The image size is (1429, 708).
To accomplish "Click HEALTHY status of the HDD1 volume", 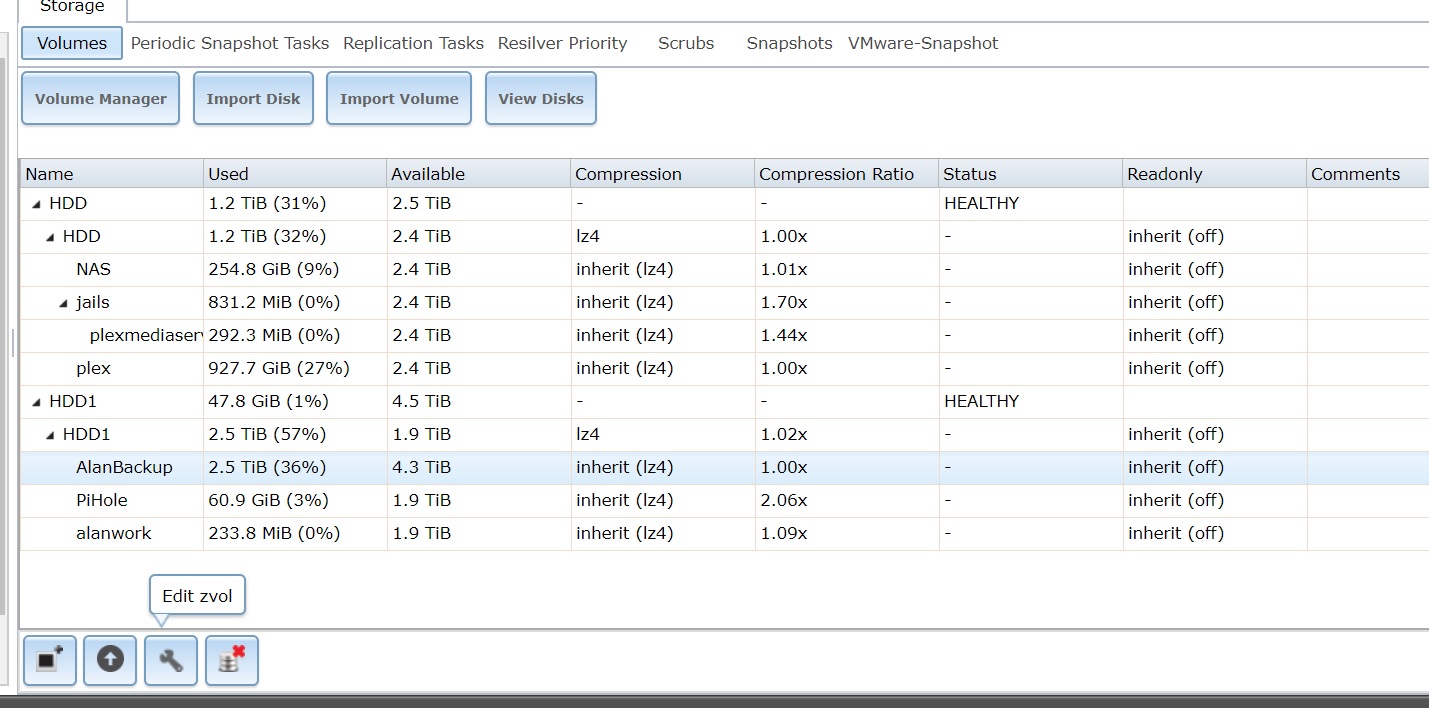I will pyautogui.click(x=981, y=401).
